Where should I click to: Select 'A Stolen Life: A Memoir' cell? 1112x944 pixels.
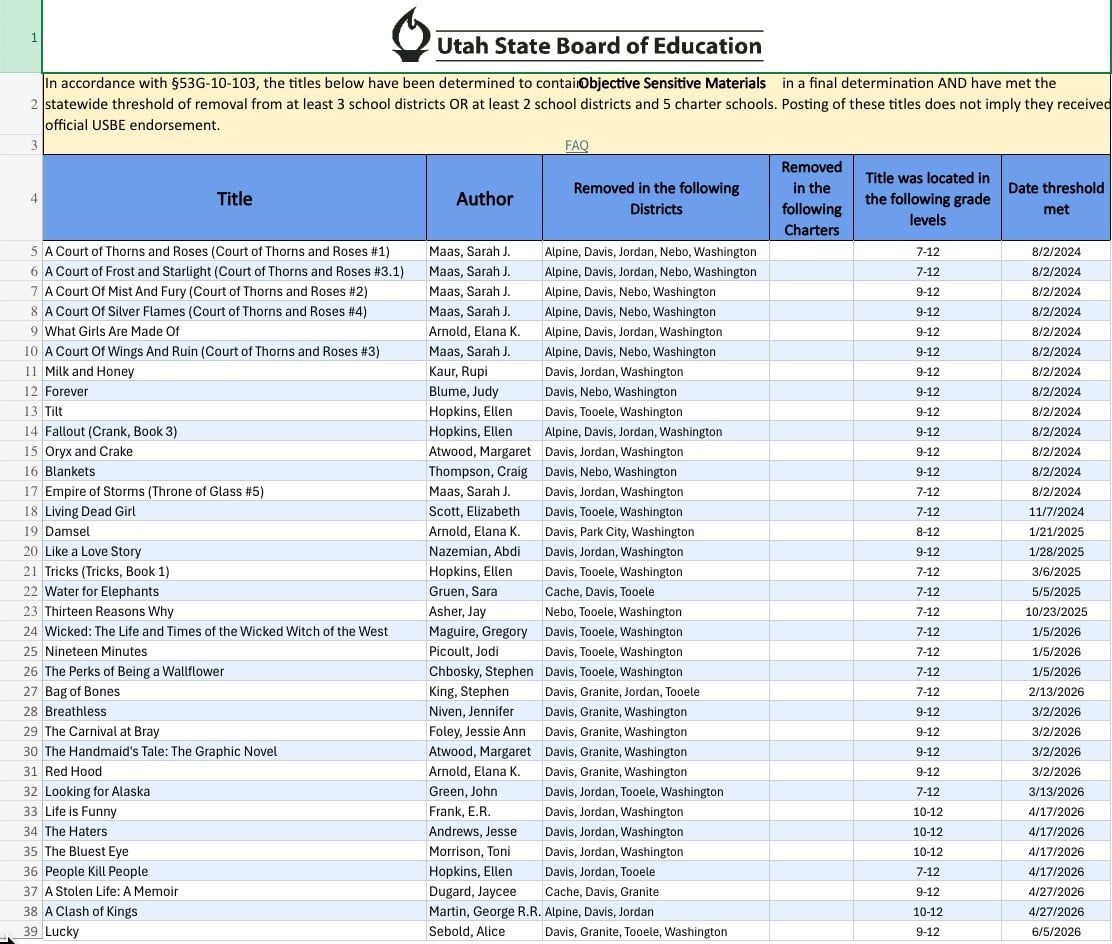pyautogui.click(x=235, y=892)
